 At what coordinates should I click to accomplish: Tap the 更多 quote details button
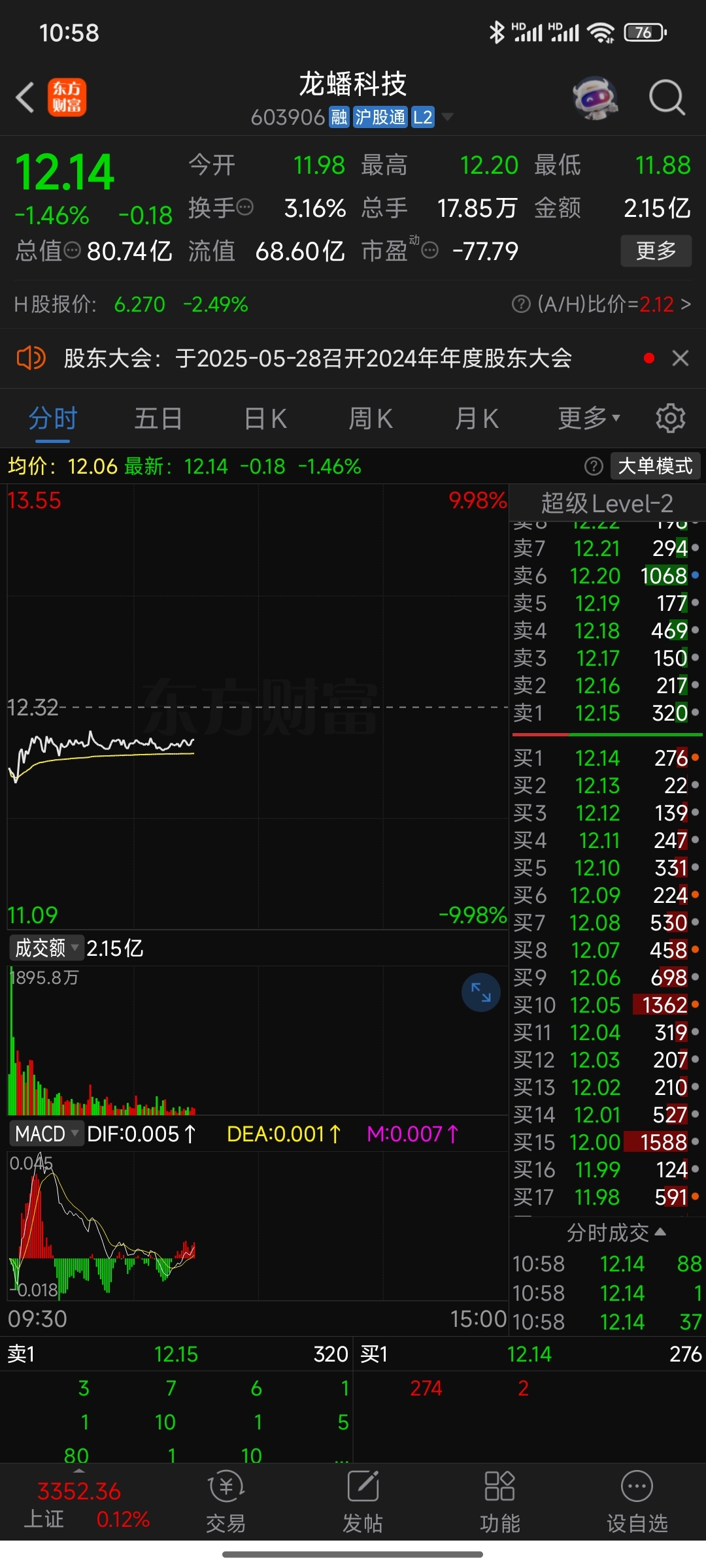tap(656, 250)
